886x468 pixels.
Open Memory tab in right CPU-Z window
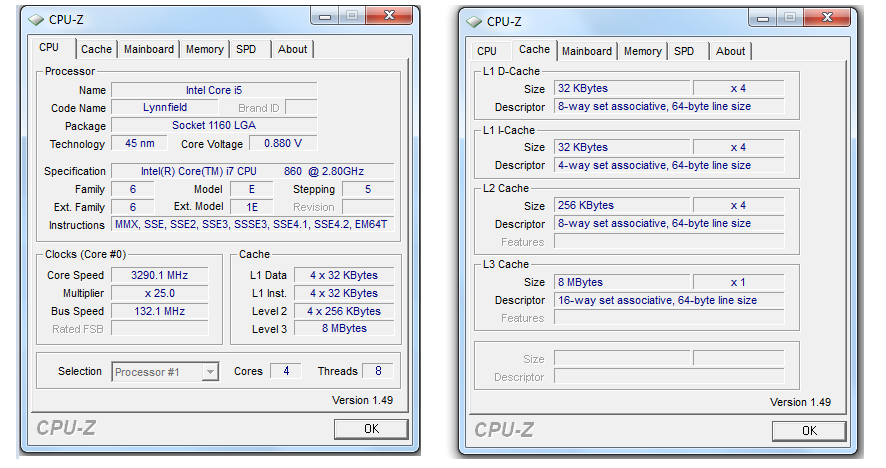[x=642, y=51]
